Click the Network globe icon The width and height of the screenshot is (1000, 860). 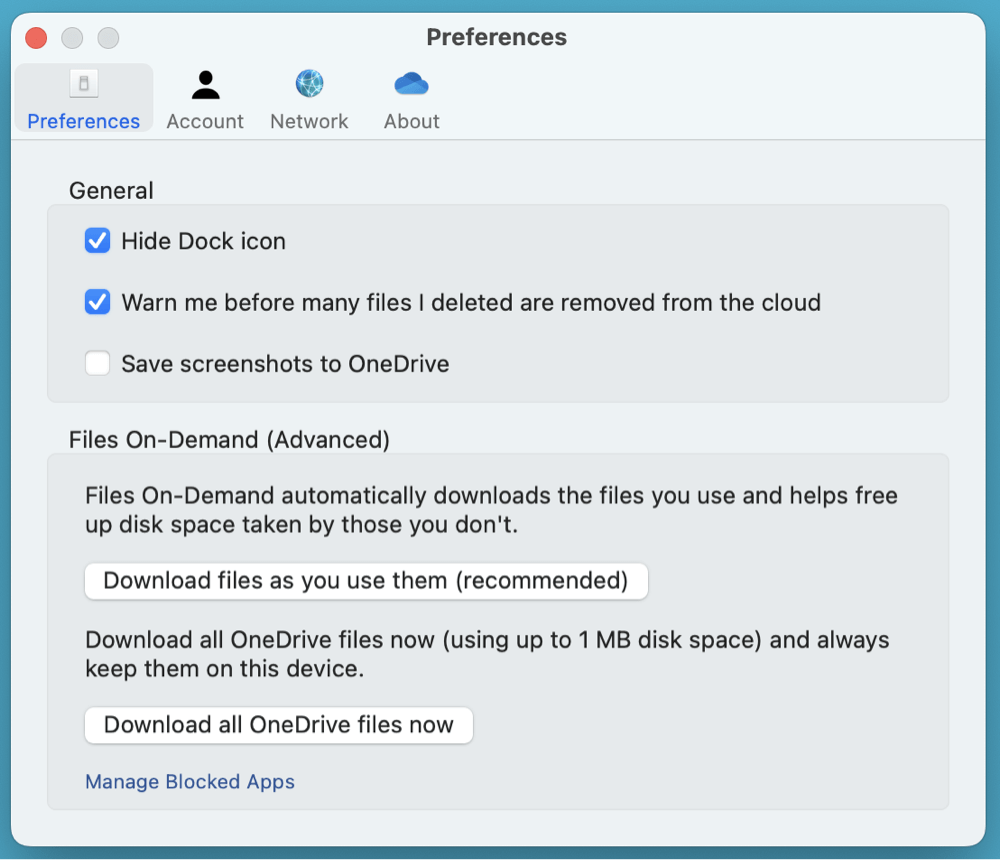(x=309, y=83)
